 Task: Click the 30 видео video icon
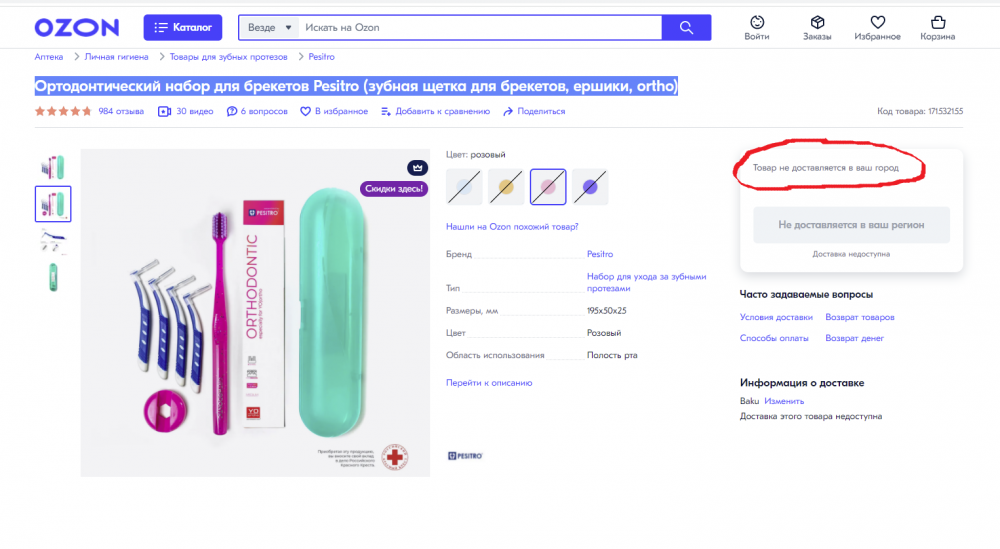click(x=165, y=111)
